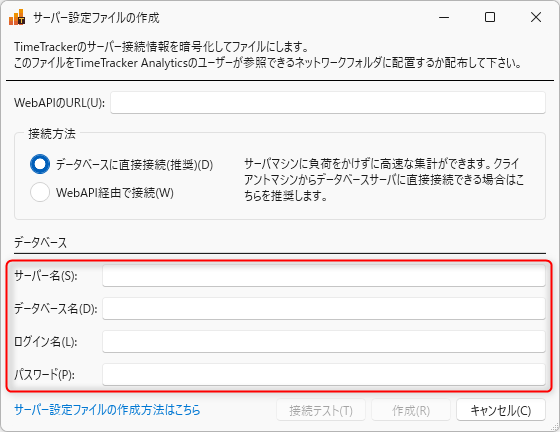Screen dimensions: 560x432
Task: Select データベースに直接接続(推奨) radio option
Action: coord(40,164)
